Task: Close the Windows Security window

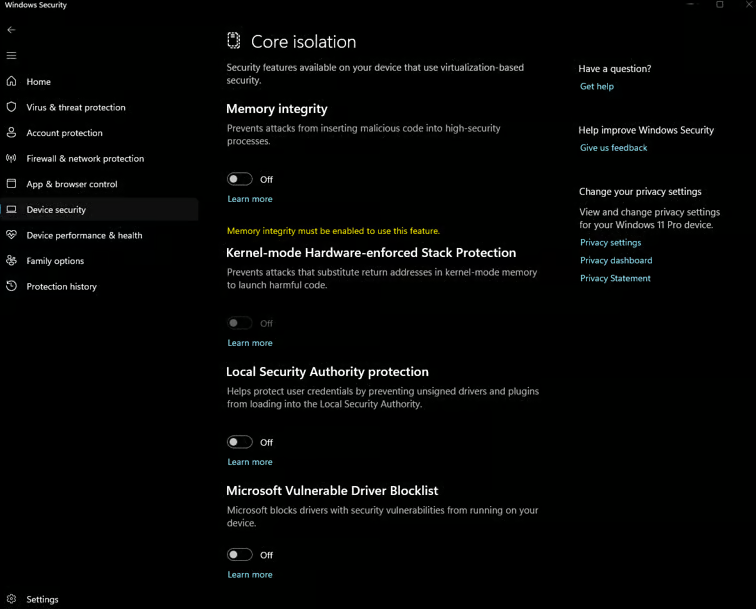Action: tap(749, 4)
